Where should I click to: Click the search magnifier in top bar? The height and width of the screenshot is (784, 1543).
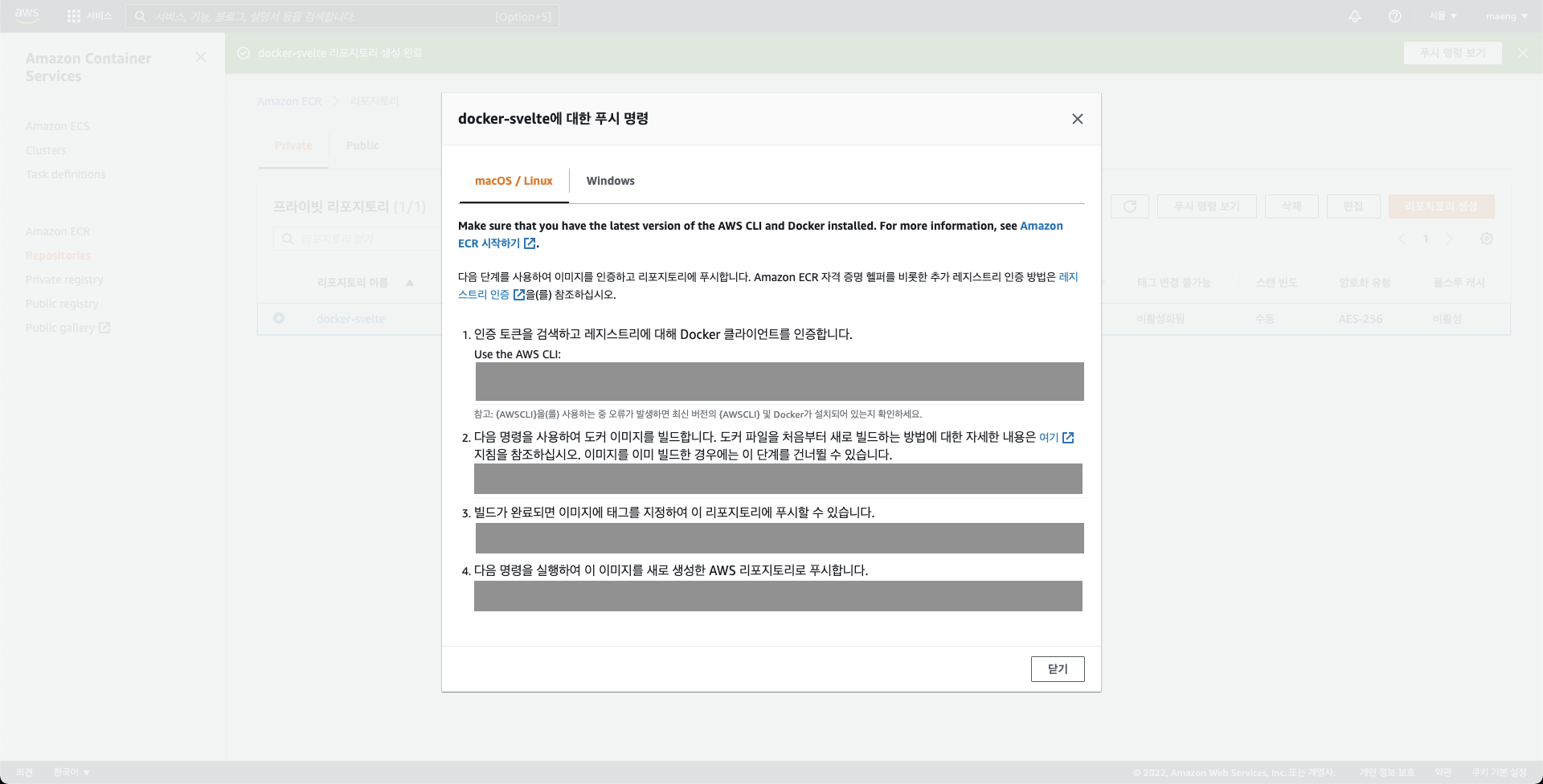[x=141, y=16]
